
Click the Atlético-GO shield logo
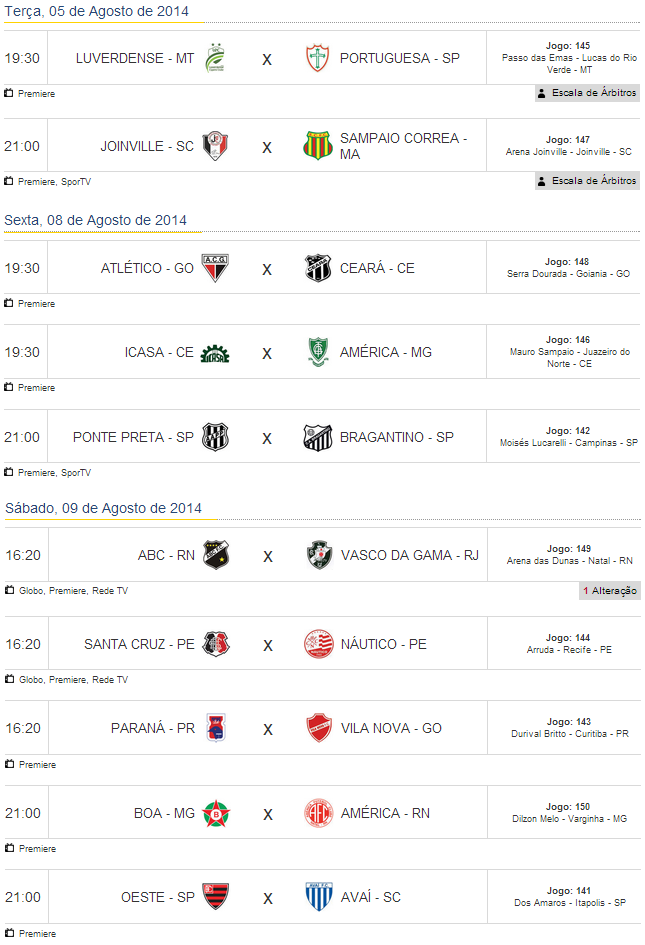pyautogui.click(x=215, y=268)
